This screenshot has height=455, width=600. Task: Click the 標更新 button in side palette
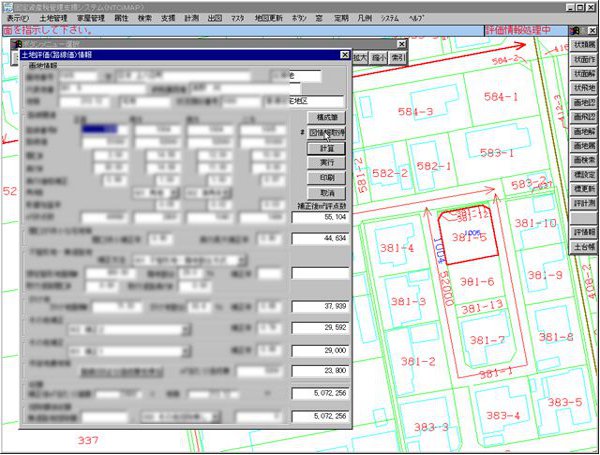pyautogui.click(x=584, y=189)
